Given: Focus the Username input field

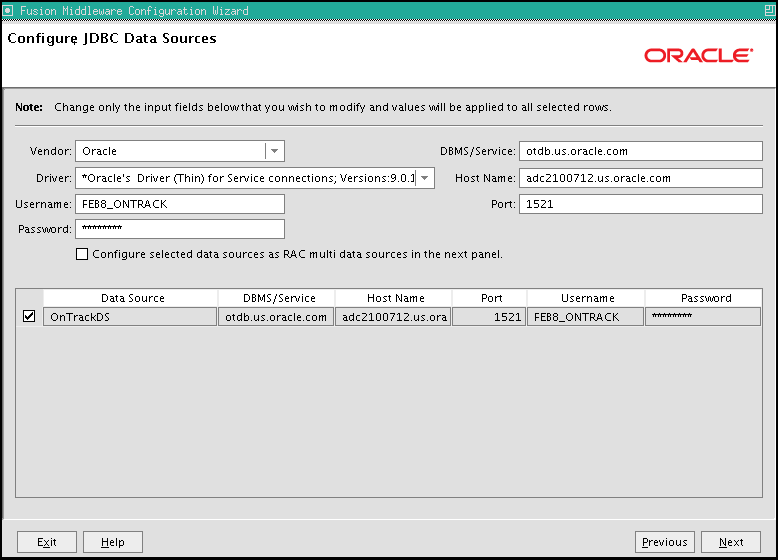Looking at the screenshot, I should (x=180, y=204).
